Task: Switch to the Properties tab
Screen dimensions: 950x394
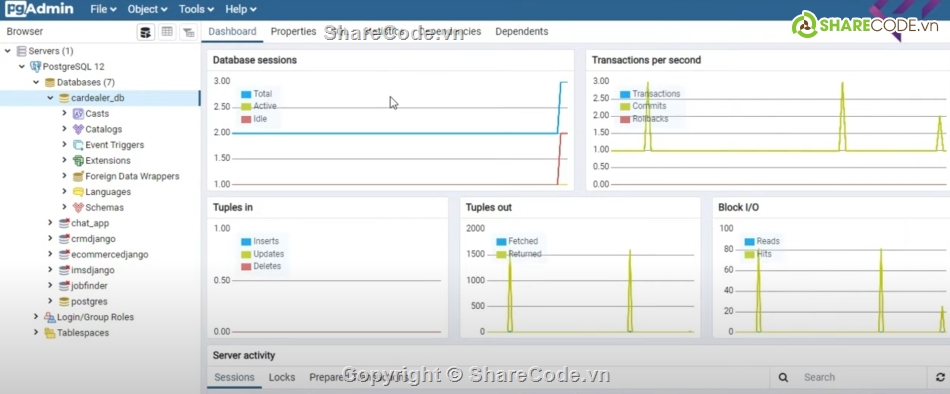Action: pyautogui.click(x=293, y=32)
